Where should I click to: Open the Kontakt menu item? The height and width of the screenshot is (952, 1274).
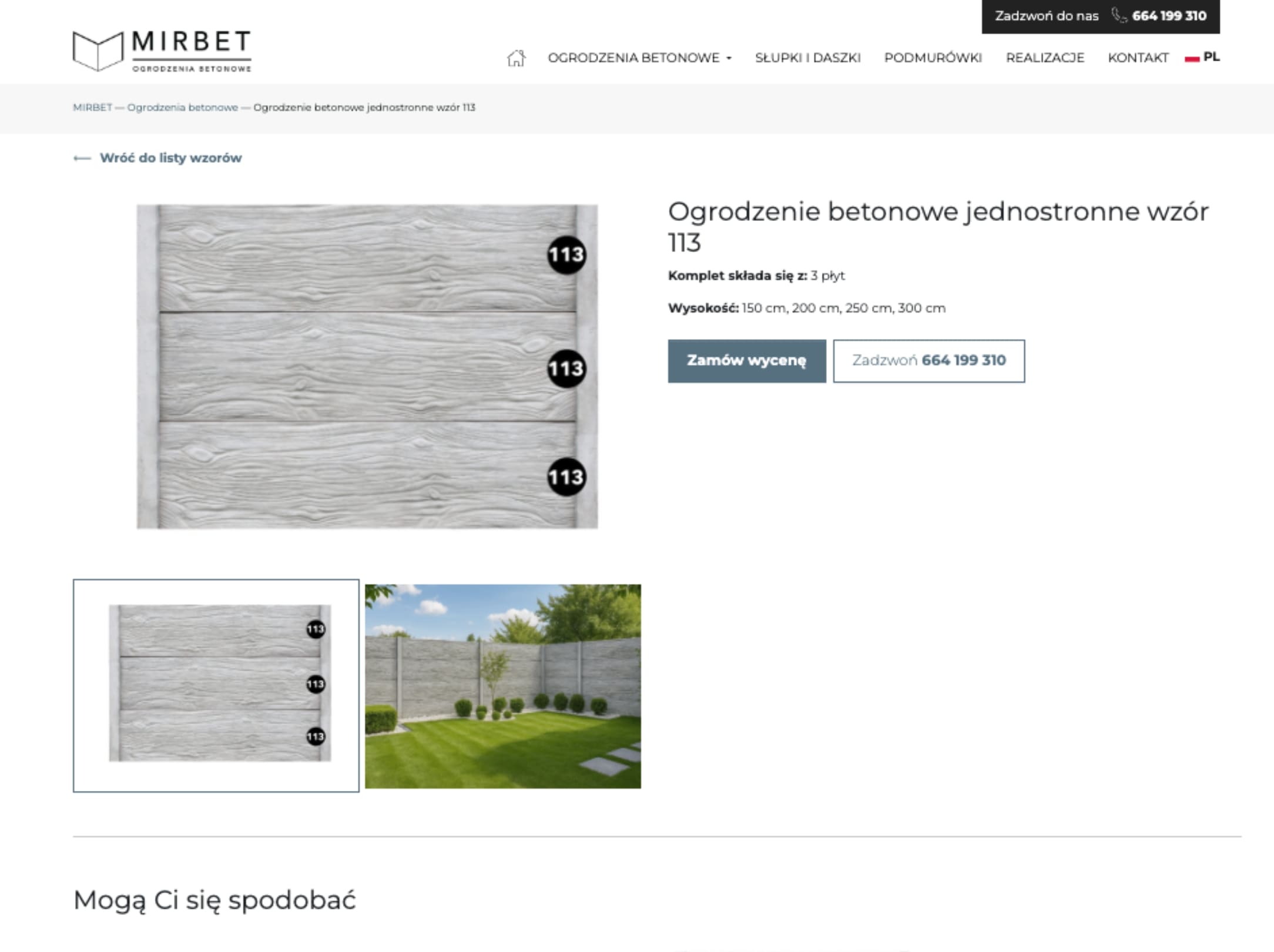click(x=1138, y=58)
